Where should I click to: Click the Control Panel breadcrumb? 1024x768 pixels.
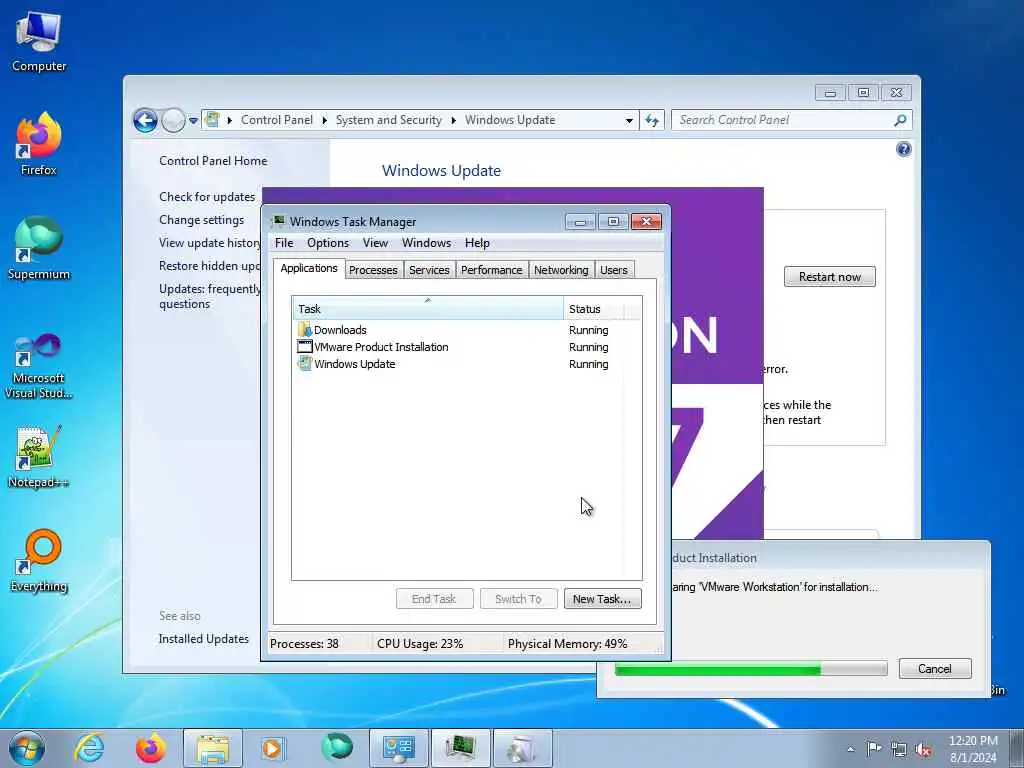tap(277, 120)
